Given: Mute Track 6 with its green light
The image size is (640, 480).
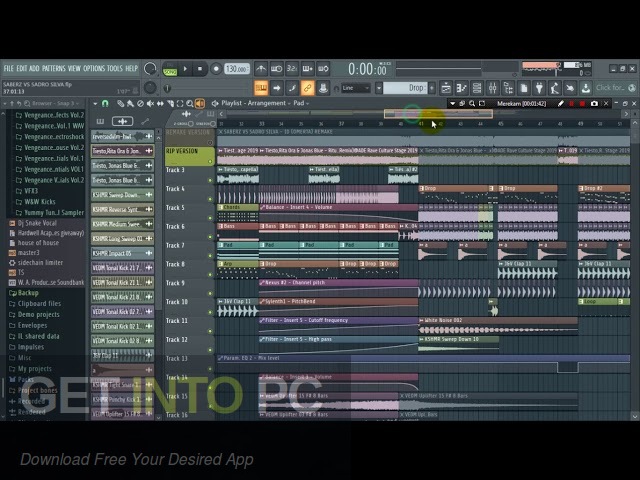Looking at the screenshot, I should 210,237.
